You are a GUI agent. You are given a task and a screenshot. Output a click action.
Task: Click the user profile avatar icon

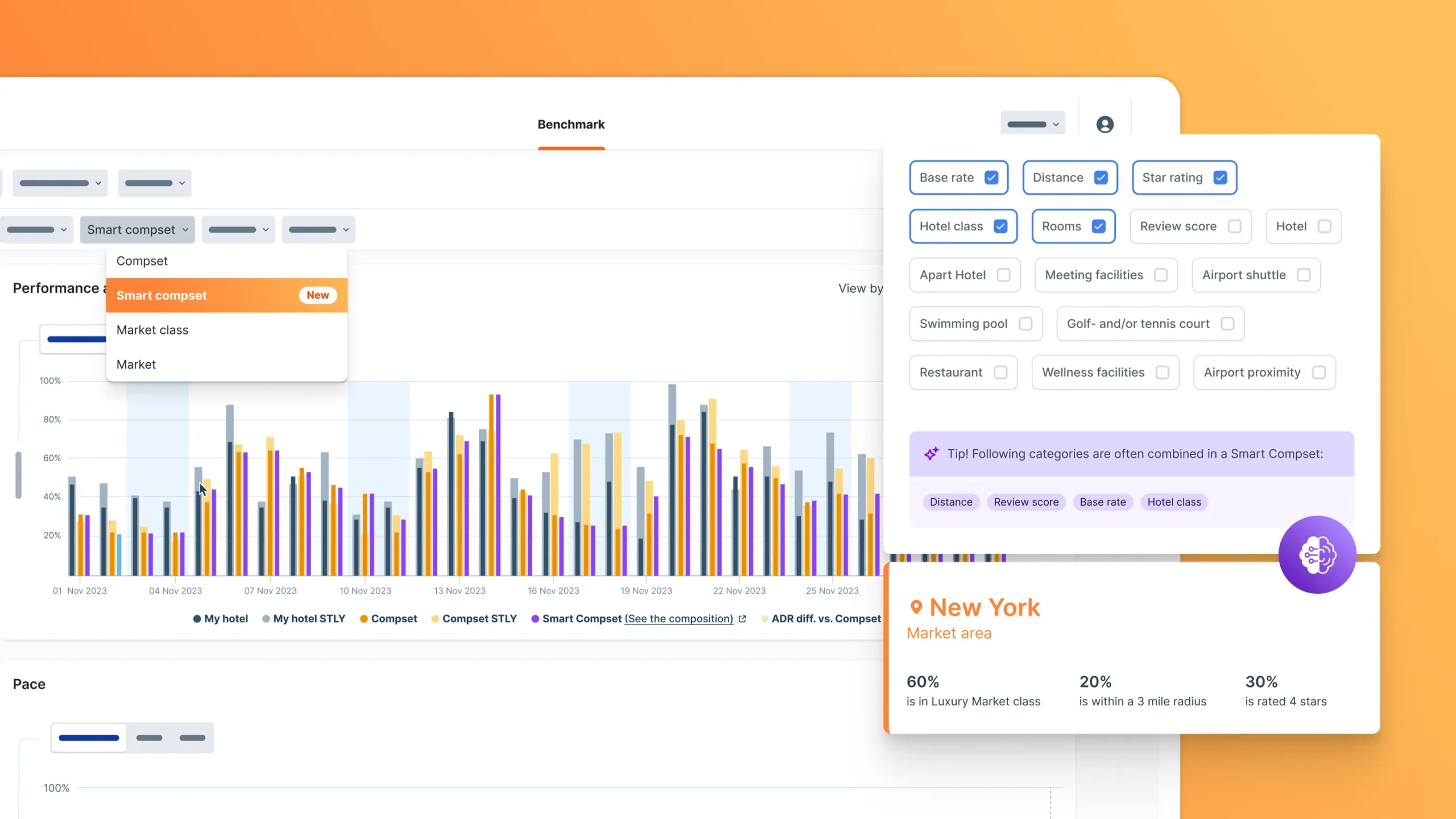coord(1105,125)
